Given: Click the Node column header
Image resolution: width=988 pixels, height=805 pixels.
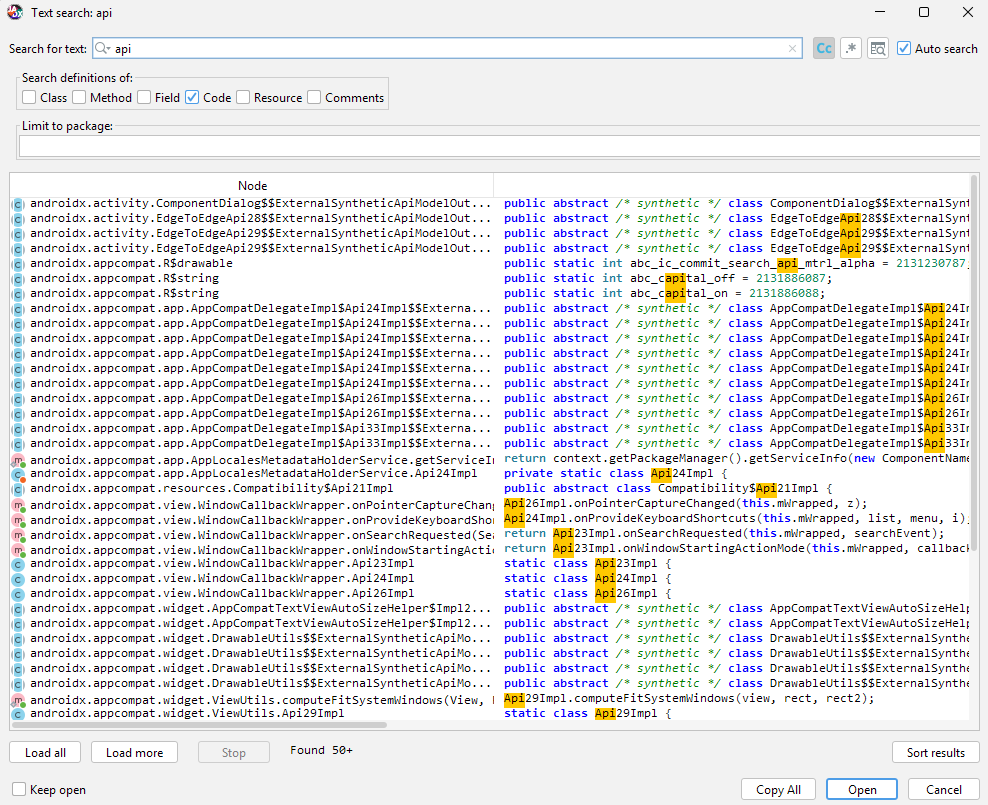Looking at the screenshot, I should pos(252,185).
